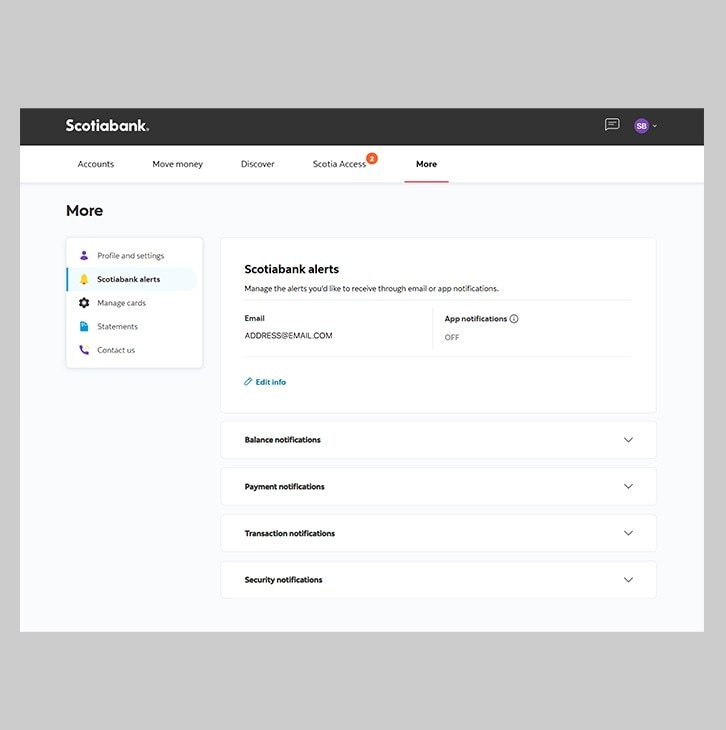Open Statements

click(x=117, y=326)
